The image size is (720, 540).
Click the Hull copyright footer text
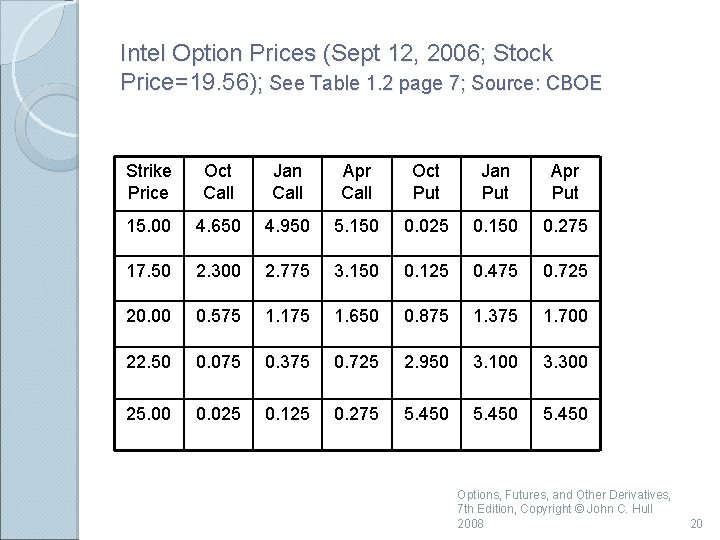coord(564,509)
